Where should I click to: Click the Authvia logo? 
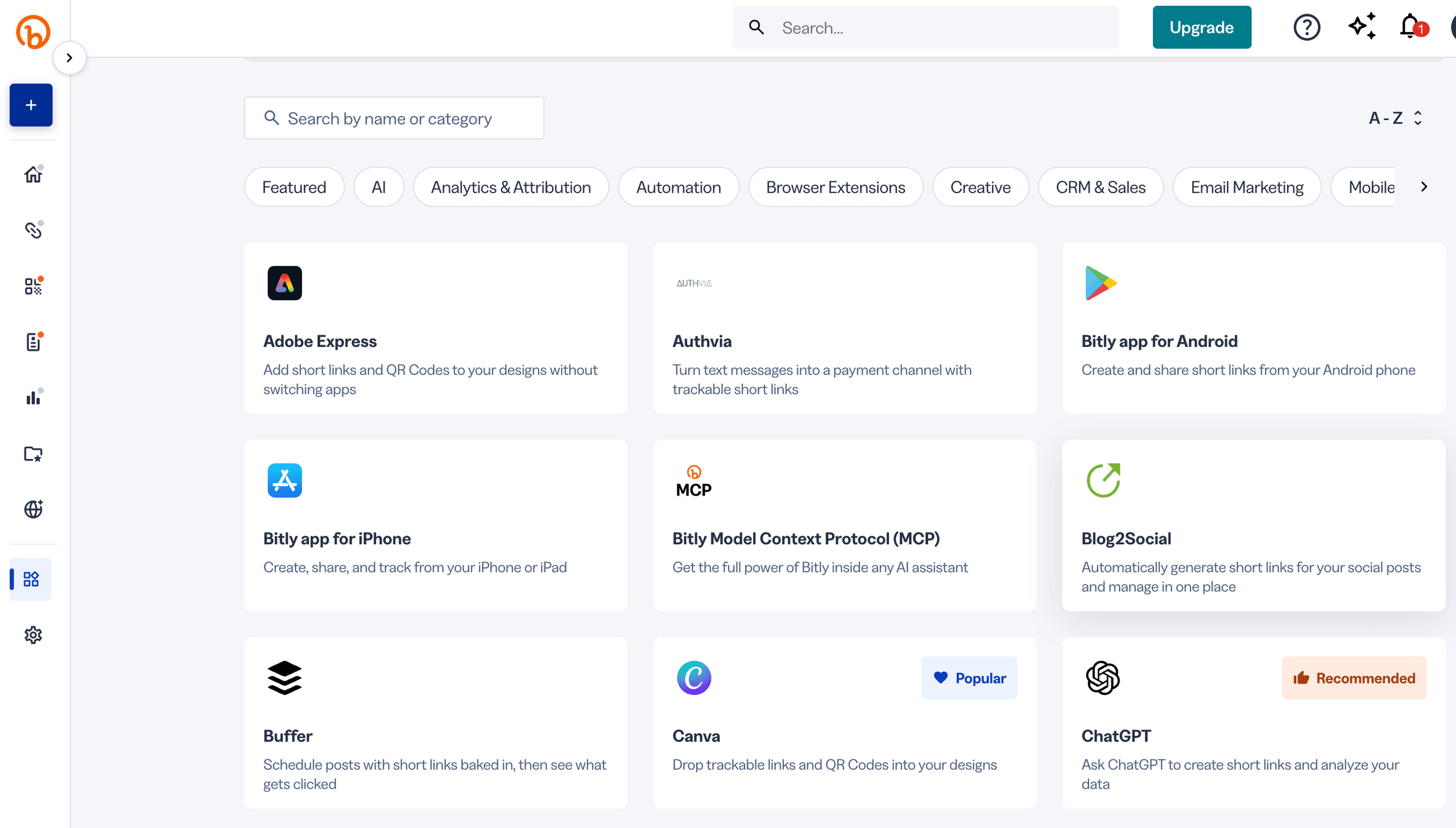(x=694, y=283)
